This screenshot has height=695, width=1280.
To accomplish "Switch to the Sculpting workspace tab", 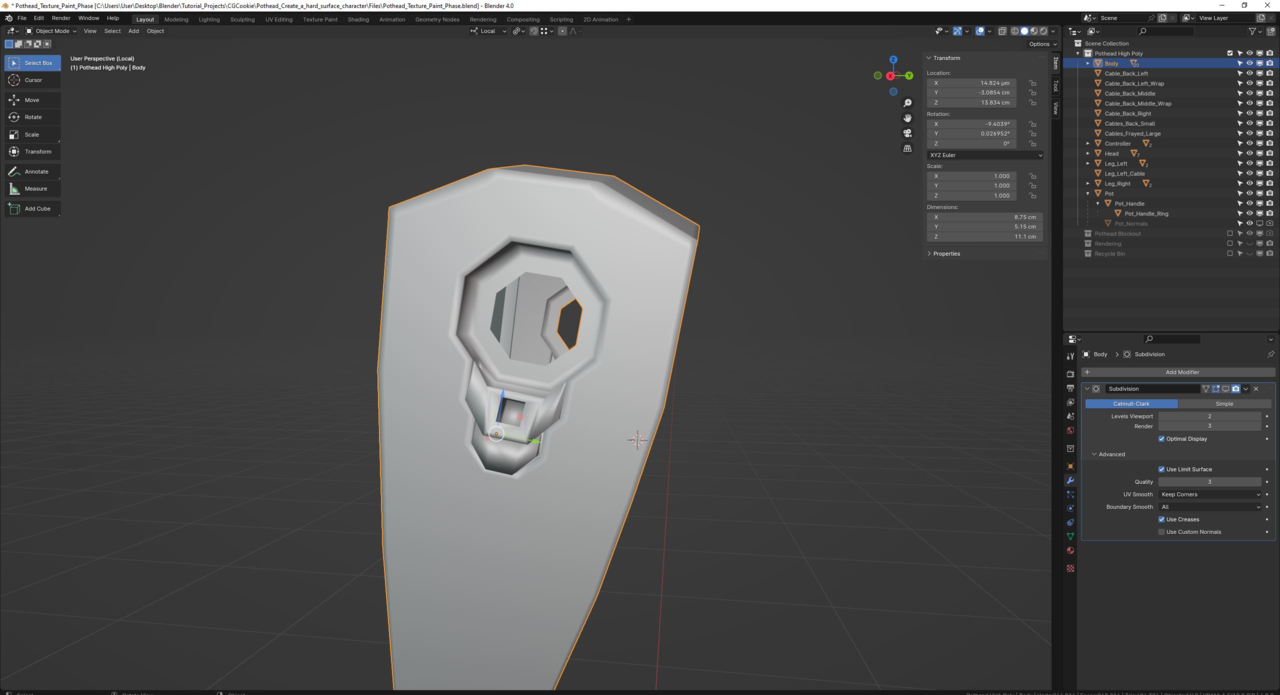I will (242, 19).
